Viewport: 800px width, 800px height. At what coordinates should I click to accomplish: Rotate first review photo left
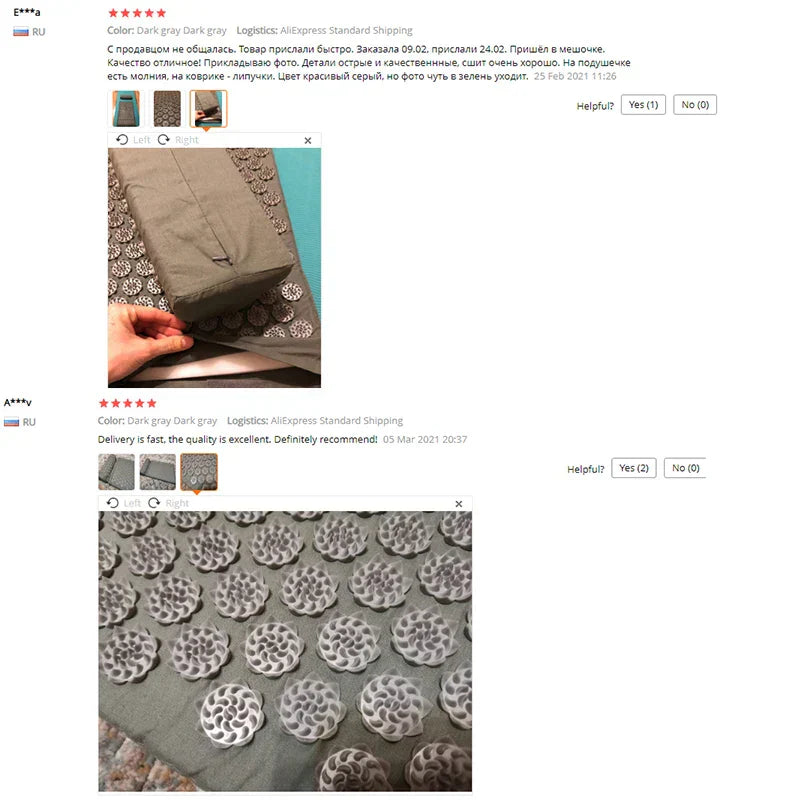(x=133, y=140)
